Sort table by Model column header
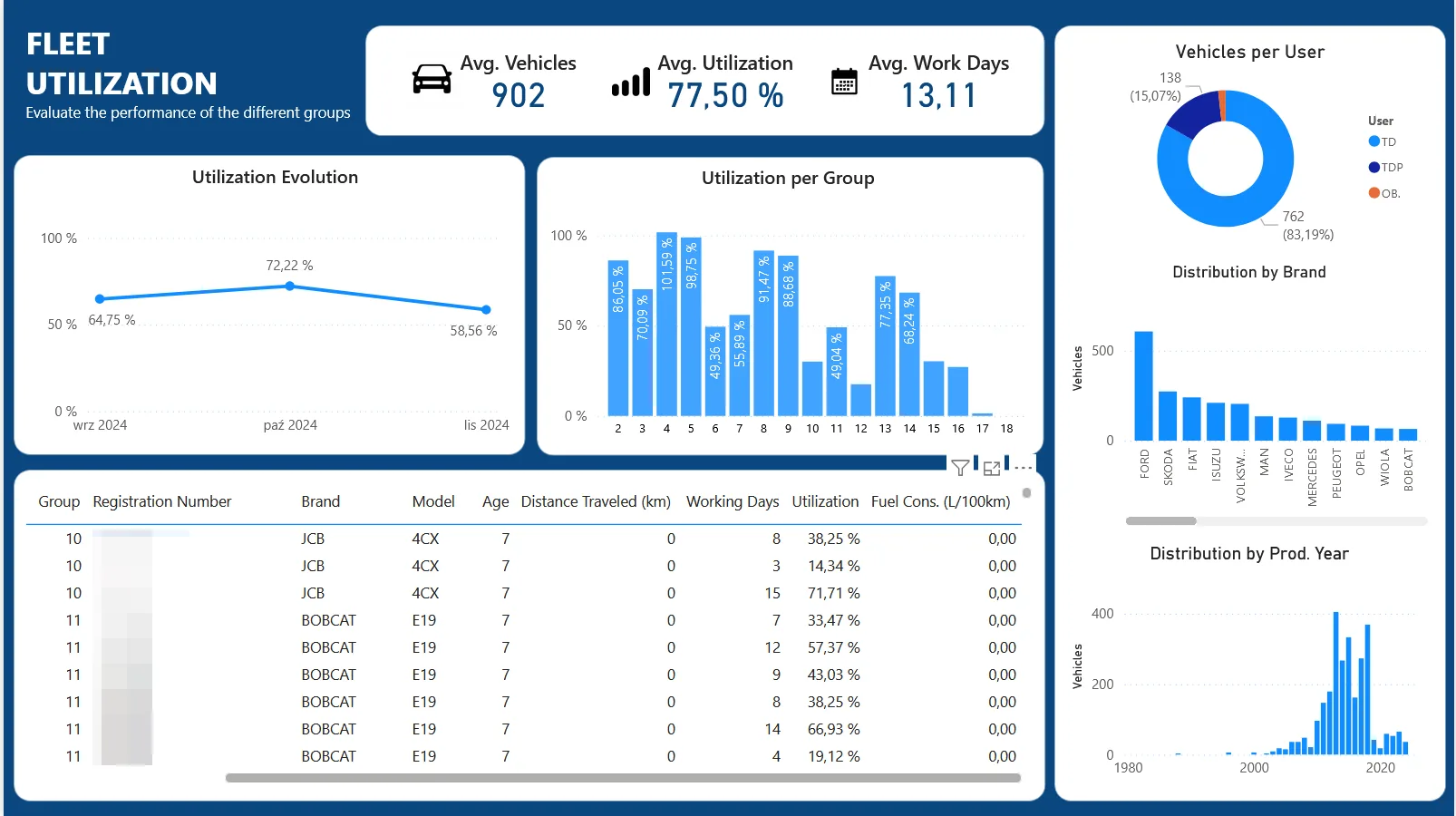Screen dimensions: 1456x816 coord(433,501)
